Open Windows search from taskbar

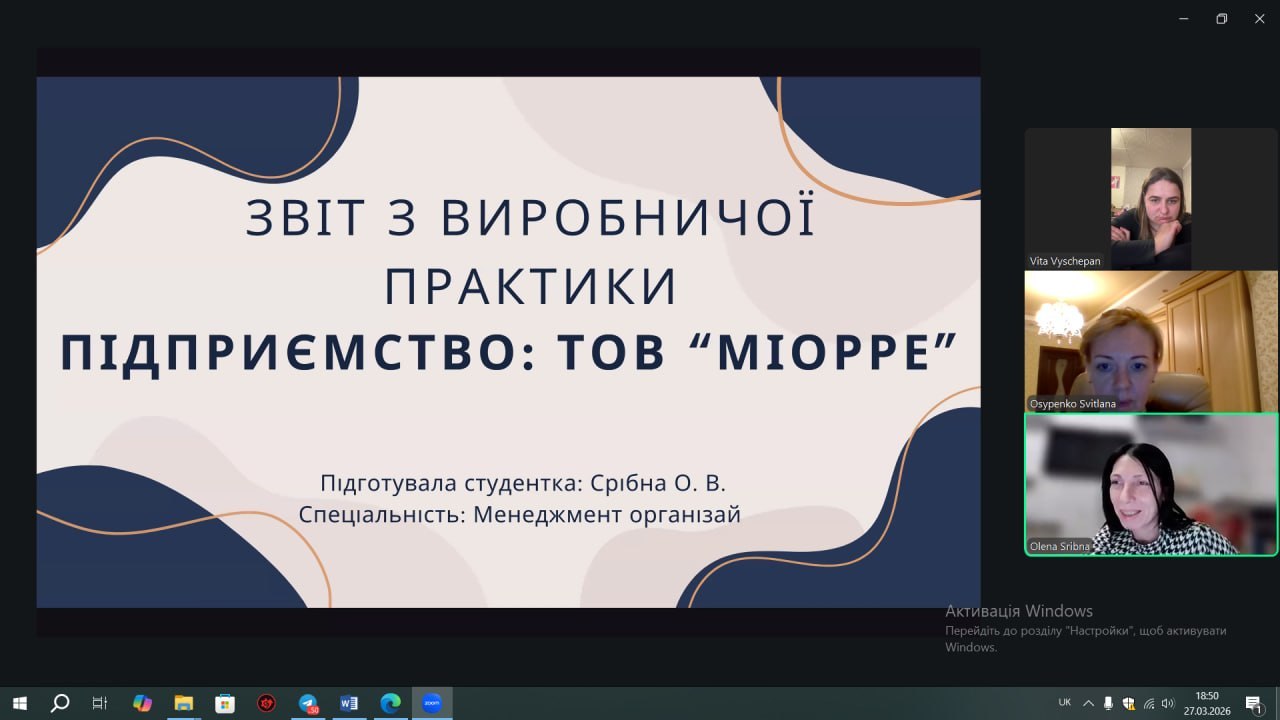coord(60,703)
